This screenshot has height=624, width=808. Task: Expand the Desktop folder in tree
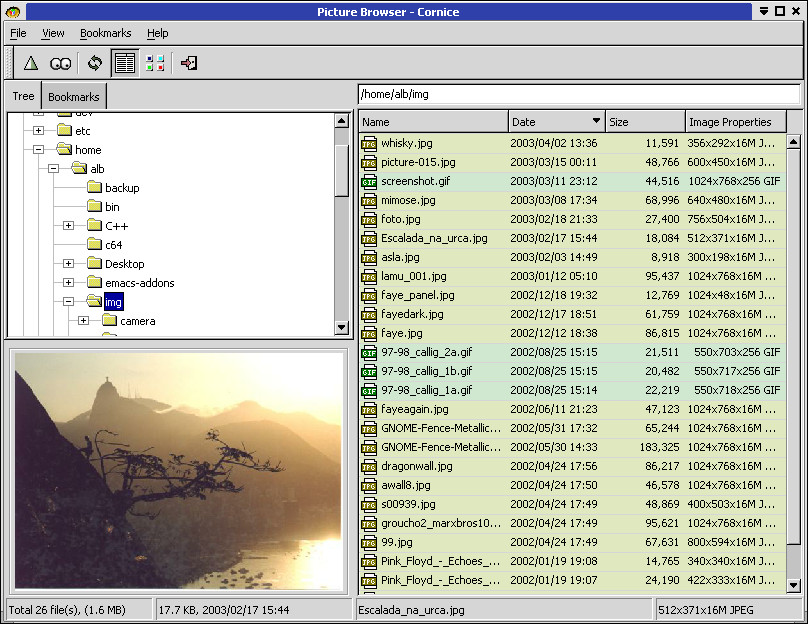68,263
